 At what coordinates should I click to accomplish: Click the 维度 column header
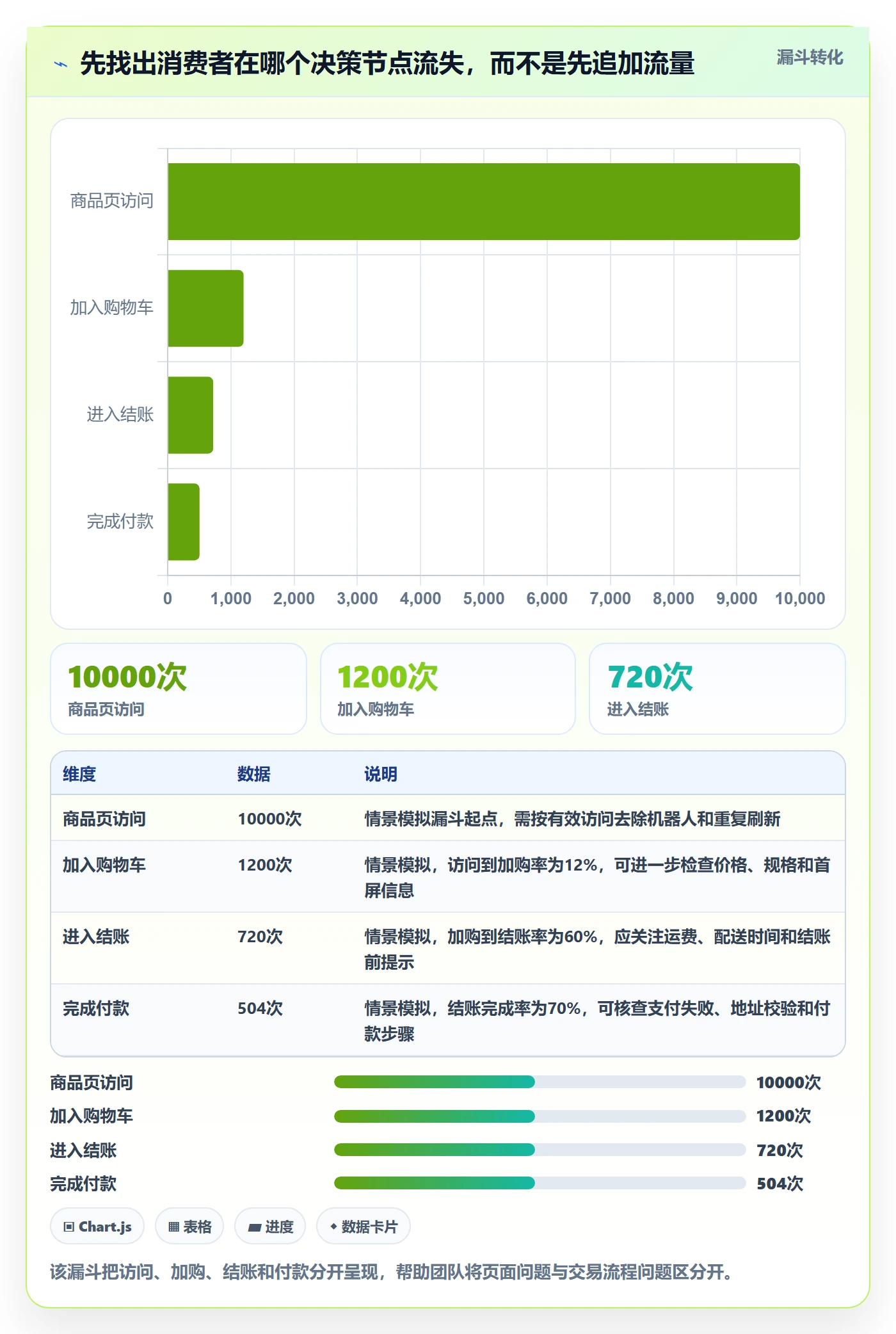click(x=79, y=774)
